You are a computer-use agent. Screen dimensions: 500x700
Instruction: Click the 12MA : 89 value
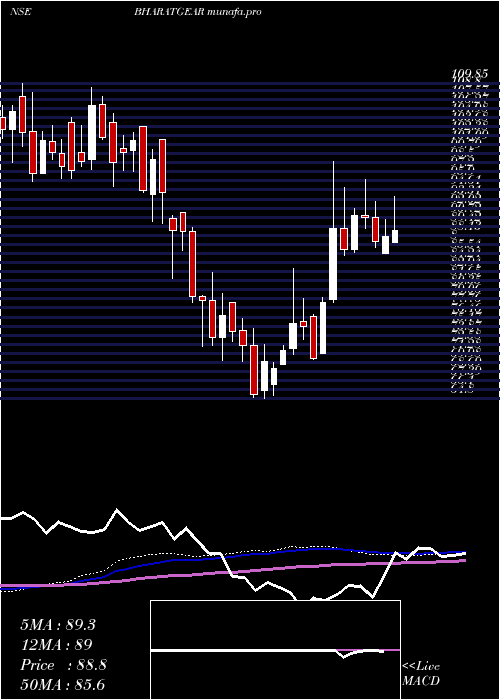tap(56, 645)
